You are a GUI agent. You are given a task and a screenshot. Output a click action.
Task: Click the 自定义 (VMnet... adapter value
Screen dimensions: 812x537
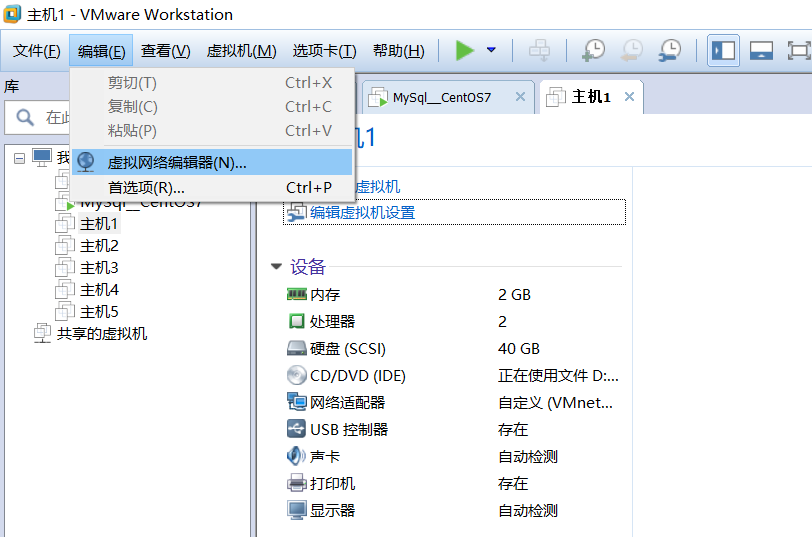tap(556, 402)
